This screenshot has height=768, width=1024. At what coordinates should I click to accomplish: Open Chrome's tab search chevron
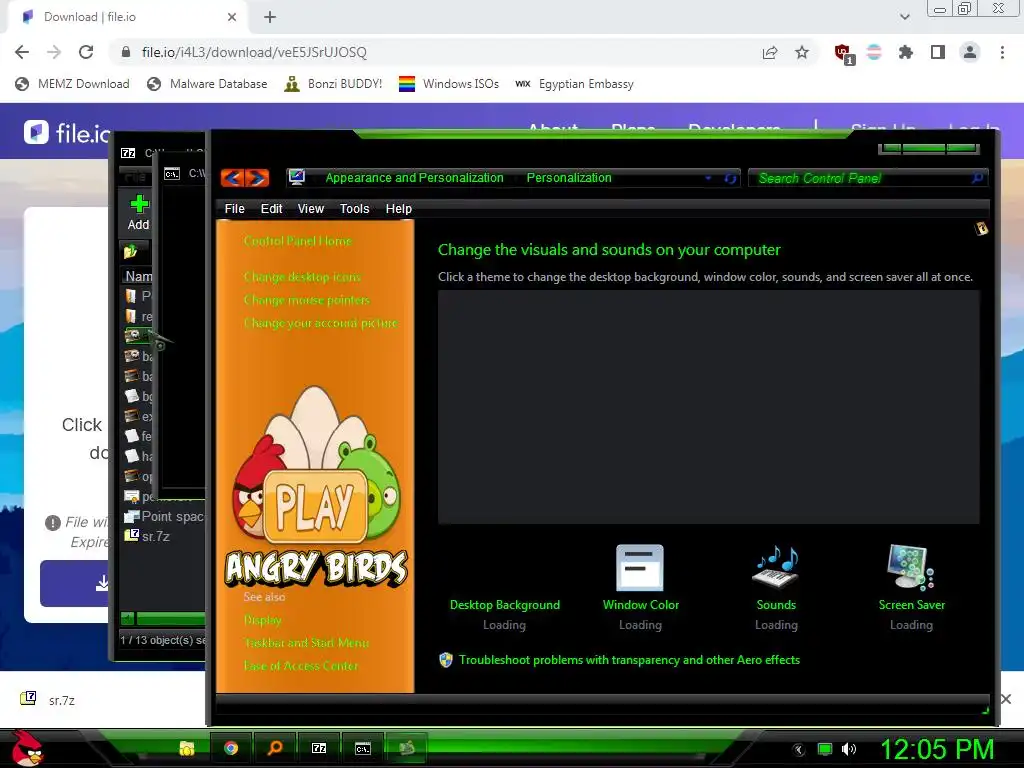tap(904, 17)
